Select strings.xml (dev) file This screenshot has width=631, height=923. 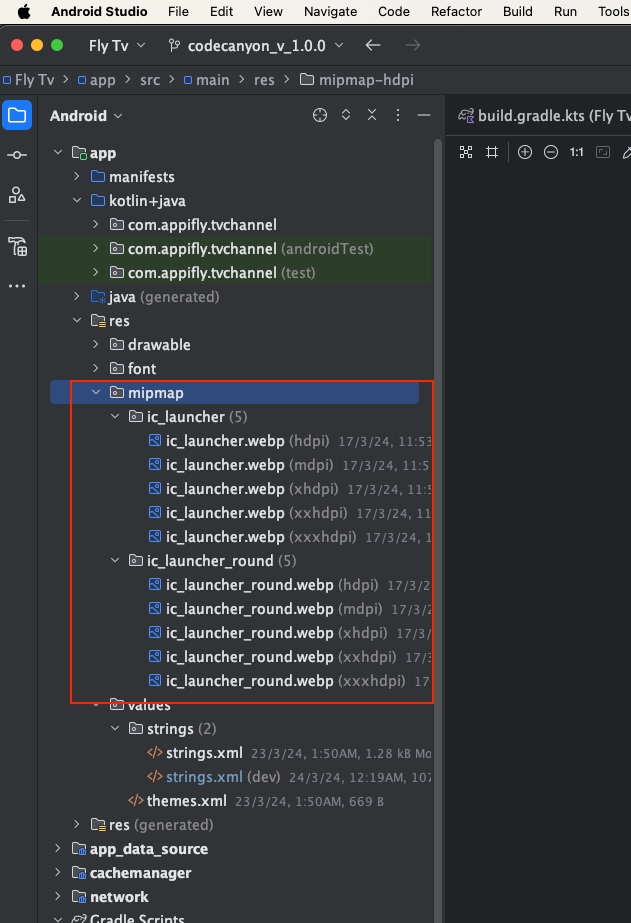204,777
